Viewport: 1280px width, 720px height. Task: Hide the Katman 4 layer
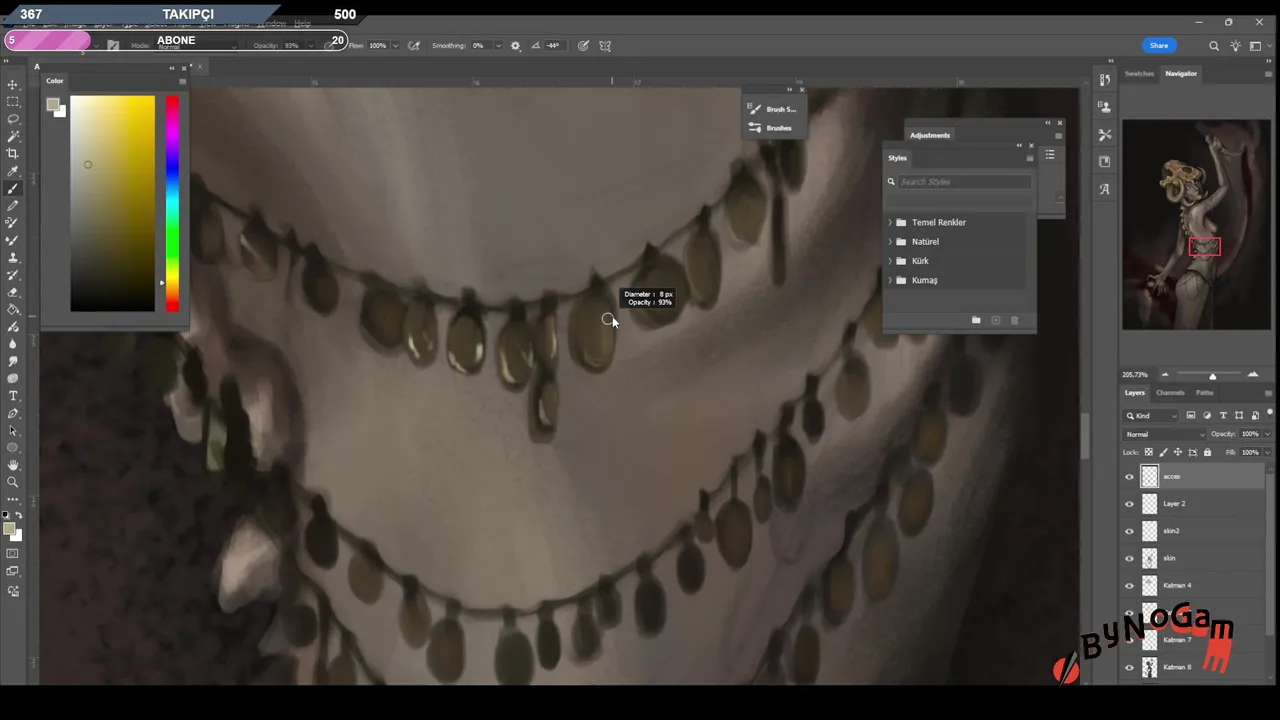click(1130, 586)
